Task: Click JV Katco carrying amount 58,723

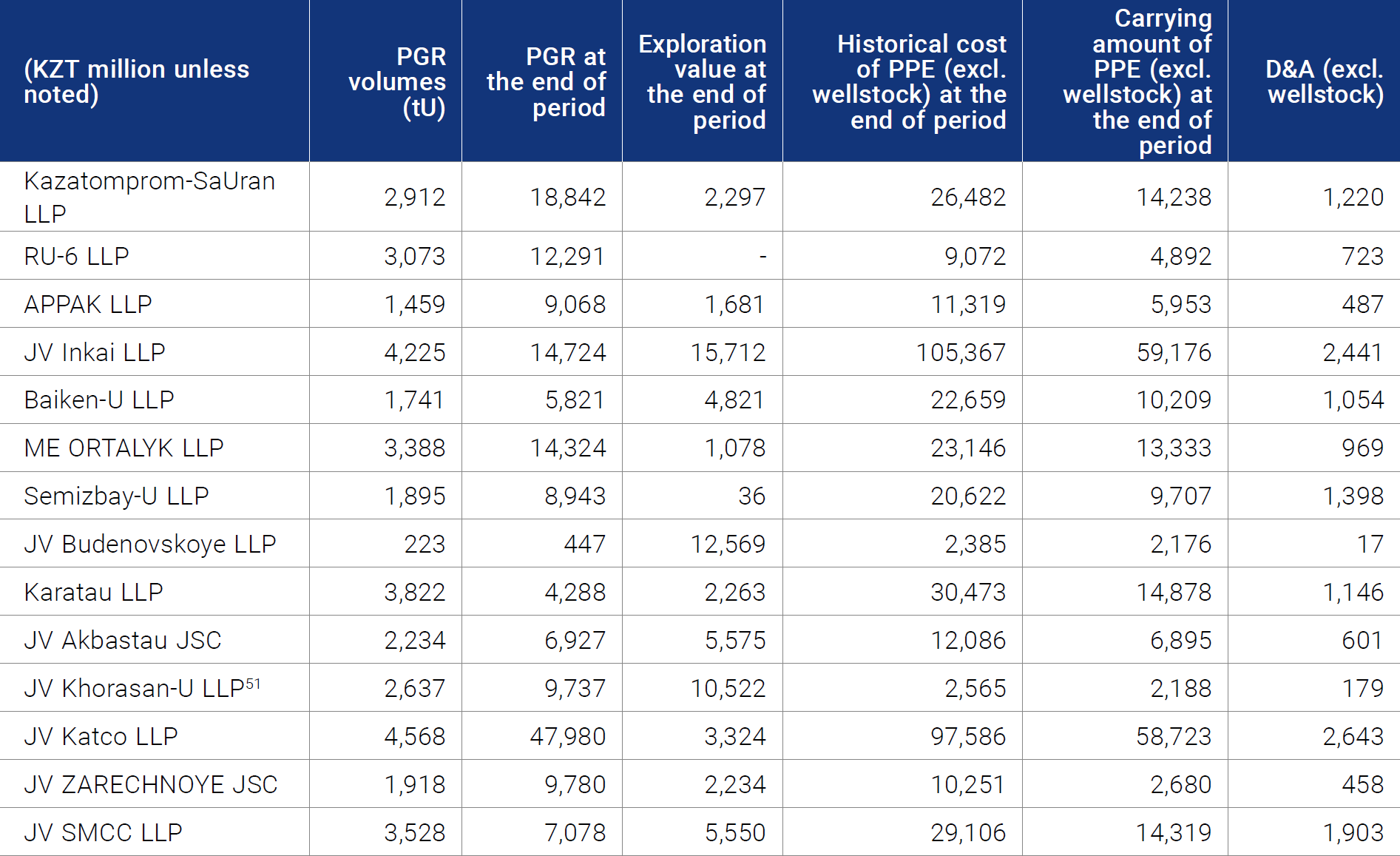Action: [x=1174, y=736]
